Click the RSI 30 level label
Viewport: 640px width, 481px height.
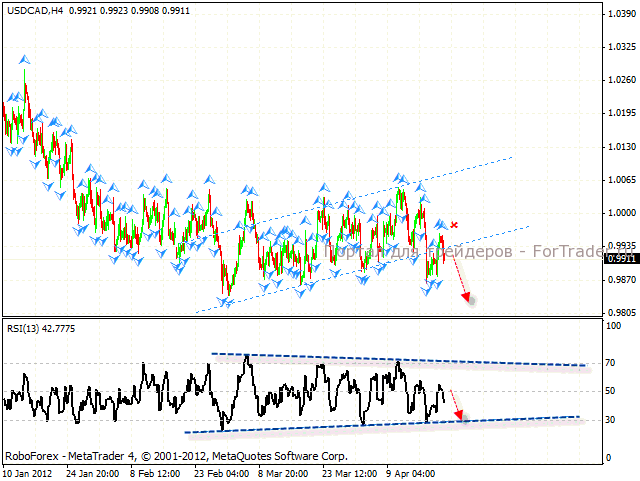point(610,419)
